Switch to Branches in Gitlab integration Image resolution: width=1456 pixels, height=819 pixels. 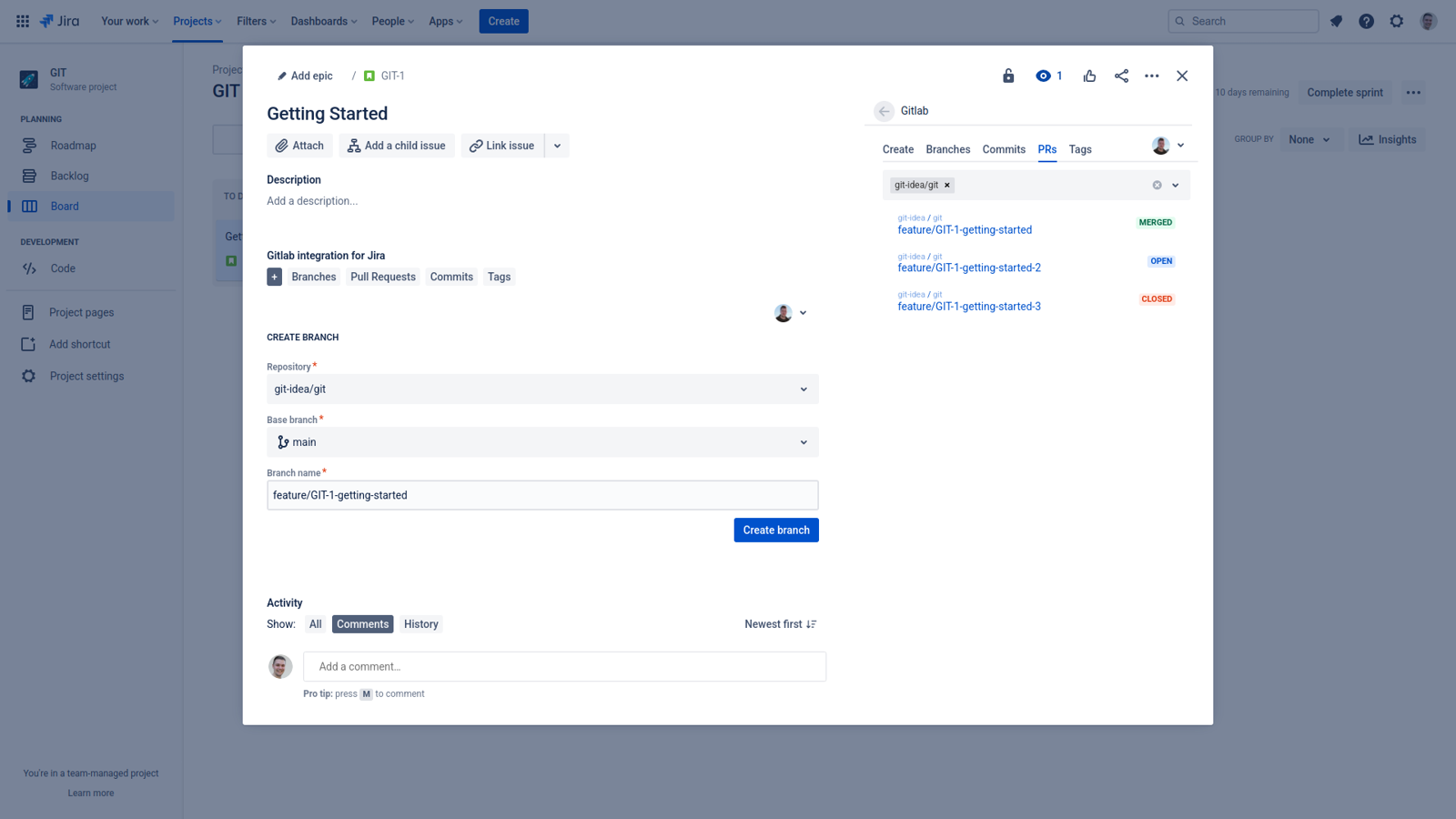click(314, 277)
